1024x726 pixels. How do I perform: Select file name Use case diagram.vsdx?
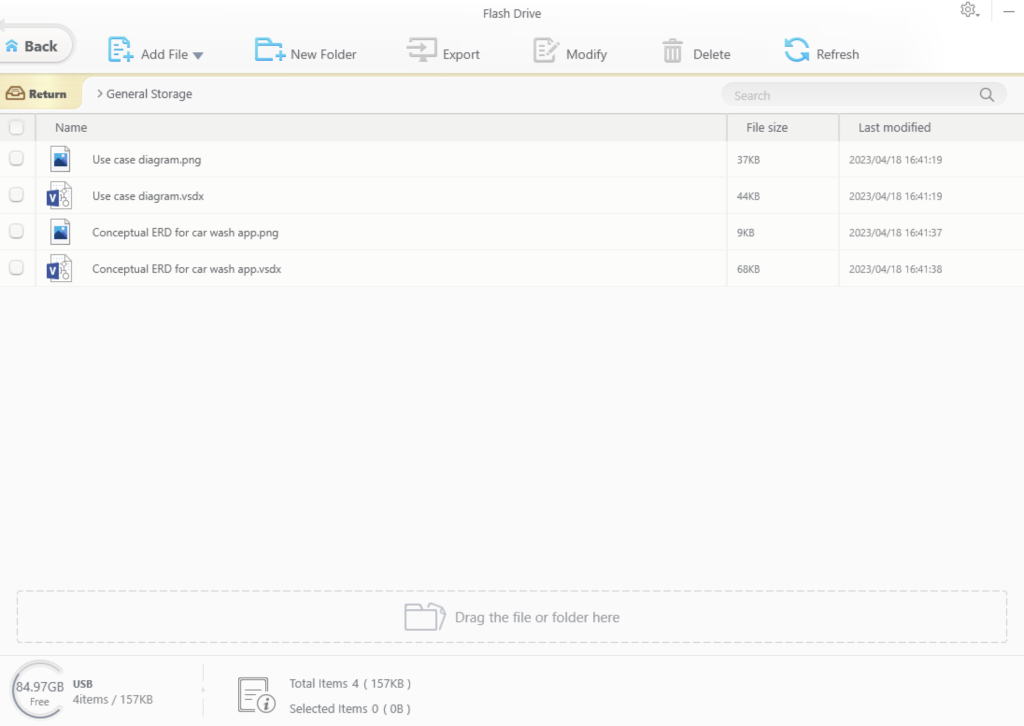(x=148, y=196)
